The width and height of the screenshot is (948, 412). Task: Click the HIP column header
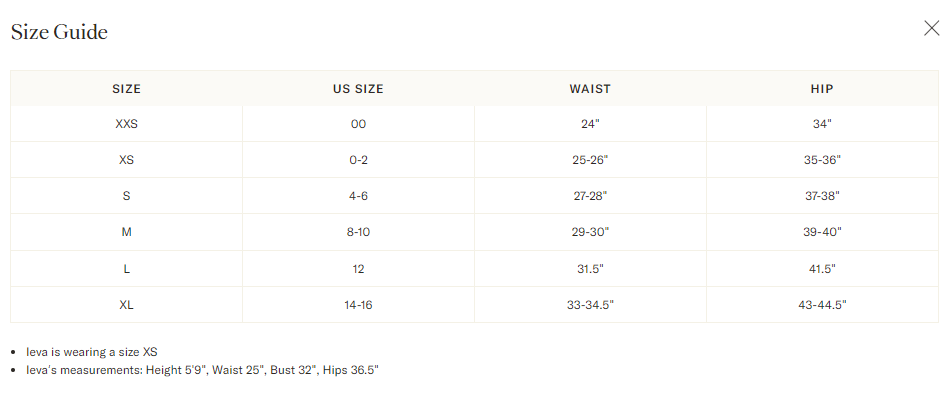822,89
